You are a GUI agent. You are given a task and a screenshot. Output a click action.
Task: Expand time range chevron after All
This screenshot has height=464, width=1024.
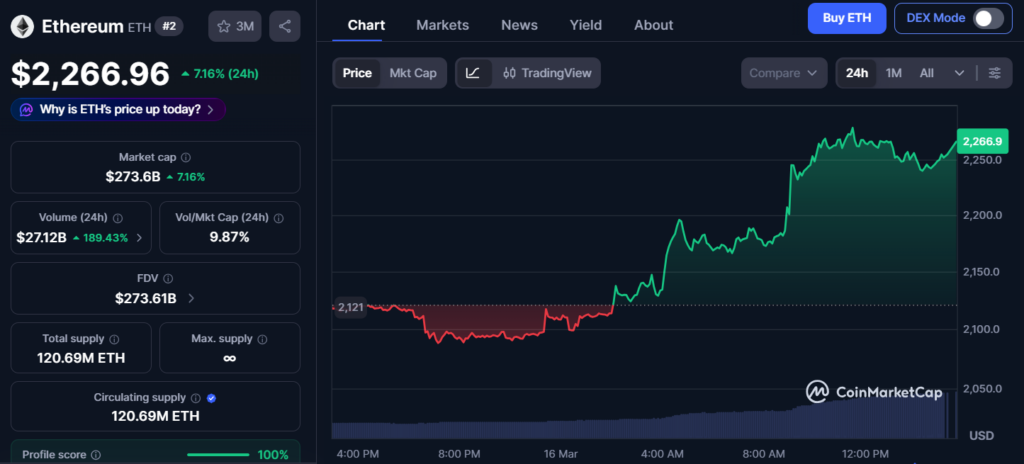pos(960,73)
